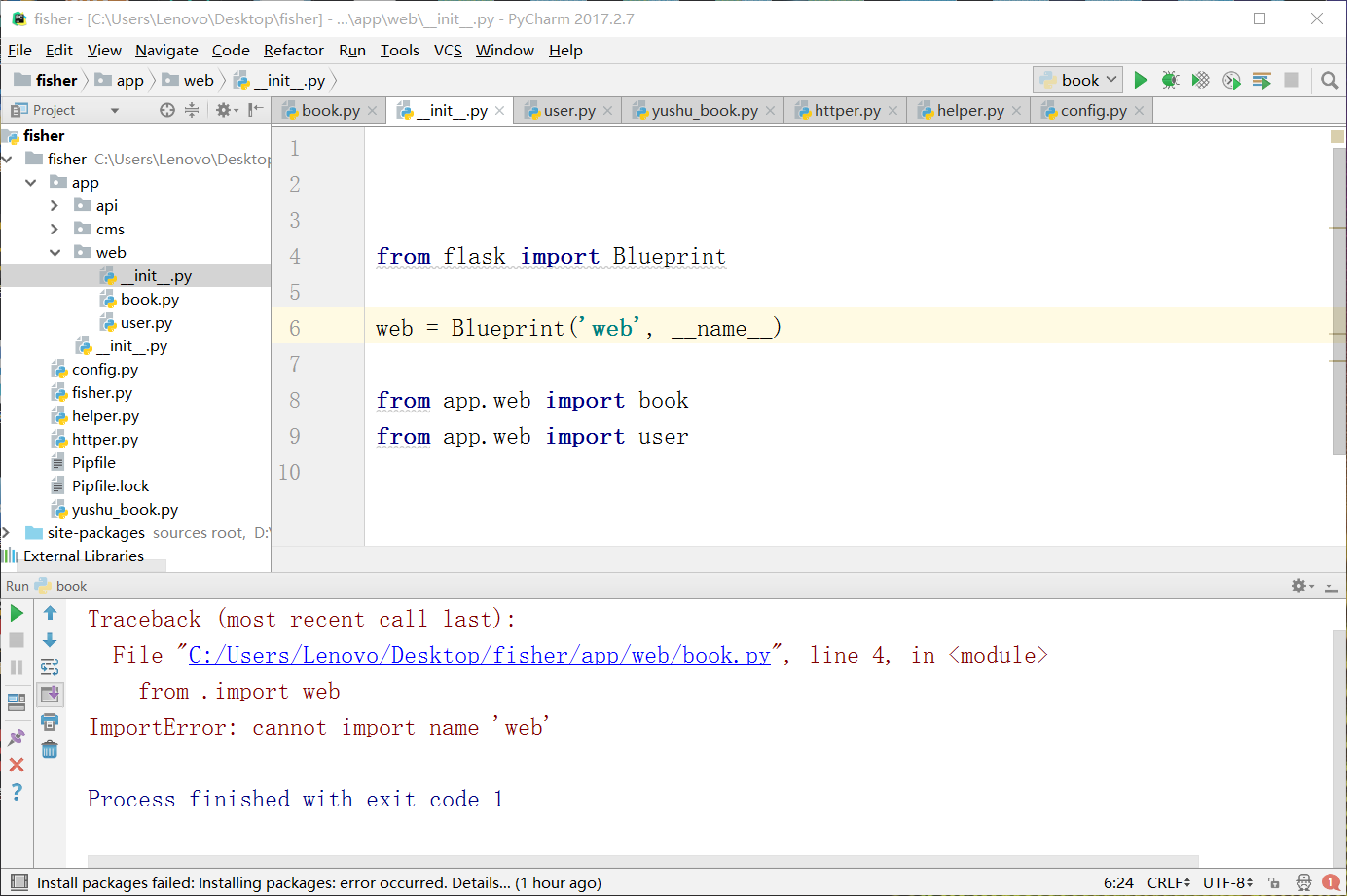The height and width of the screenshot is (896, 1347).
Task: Switch to yushu_book.py editor tab
Action: tap(704, 110)
